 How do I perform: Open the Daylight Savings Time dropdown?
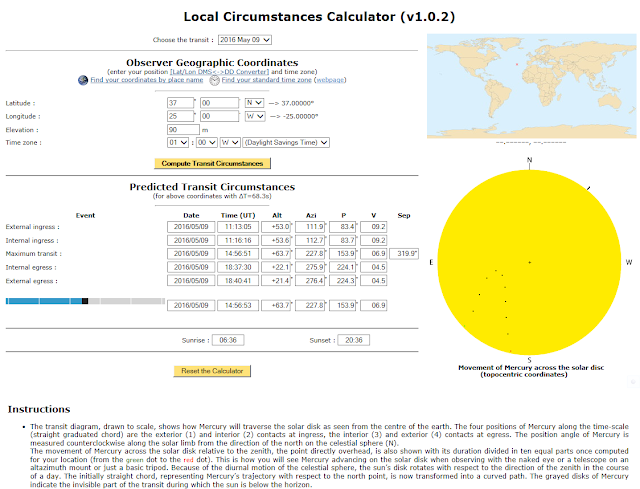pyautogui.click(x=286, y=142)
